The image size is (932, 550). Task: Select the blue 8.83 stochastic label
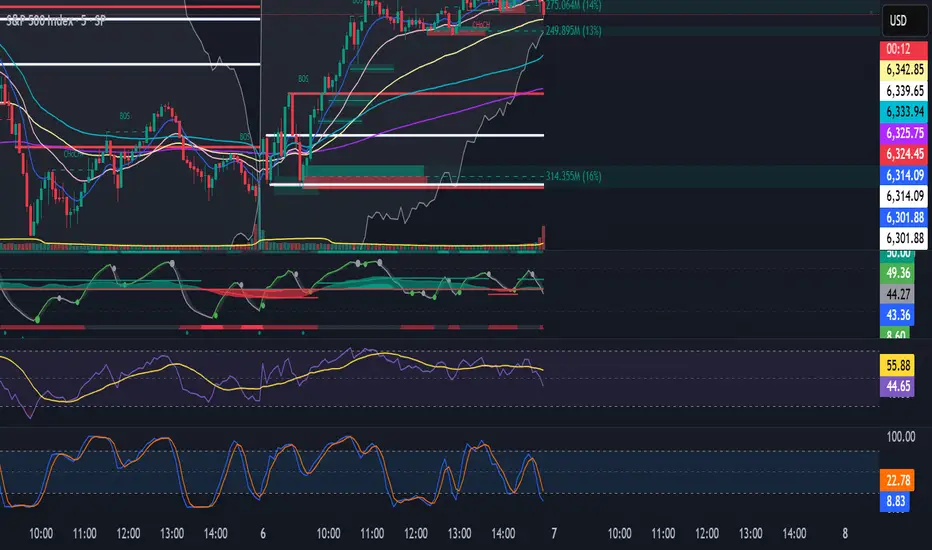[894, 501]
